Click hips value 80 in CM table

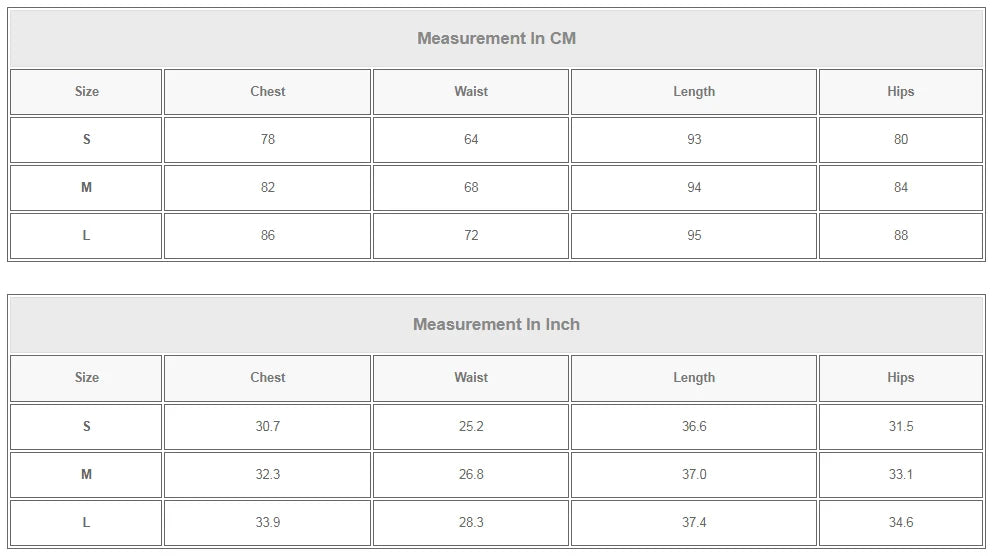900,140
